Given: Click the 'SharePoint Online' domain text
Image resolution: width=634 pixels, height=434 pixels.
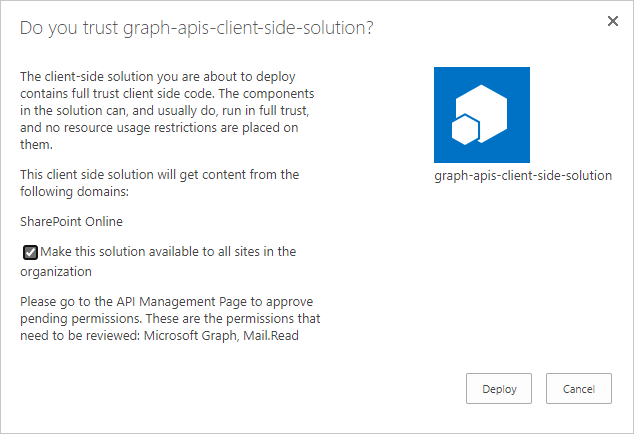Looking at the screenshot, I should click(71, 222).
